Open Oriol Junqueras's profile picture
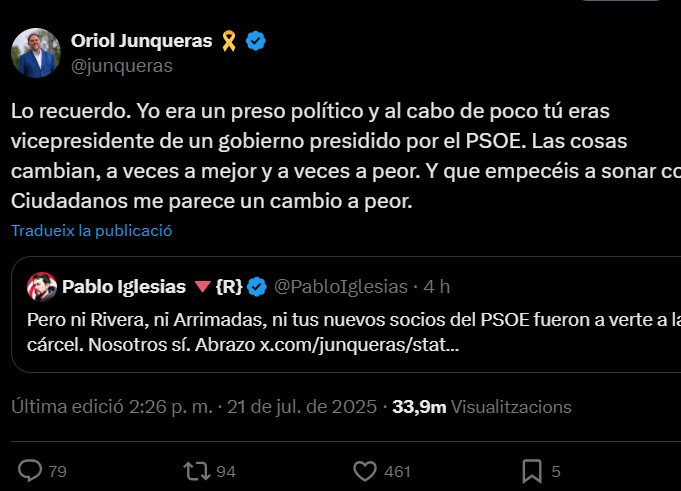Image resolution: width=681 pixels, height=491 pixels. (35, 53)
